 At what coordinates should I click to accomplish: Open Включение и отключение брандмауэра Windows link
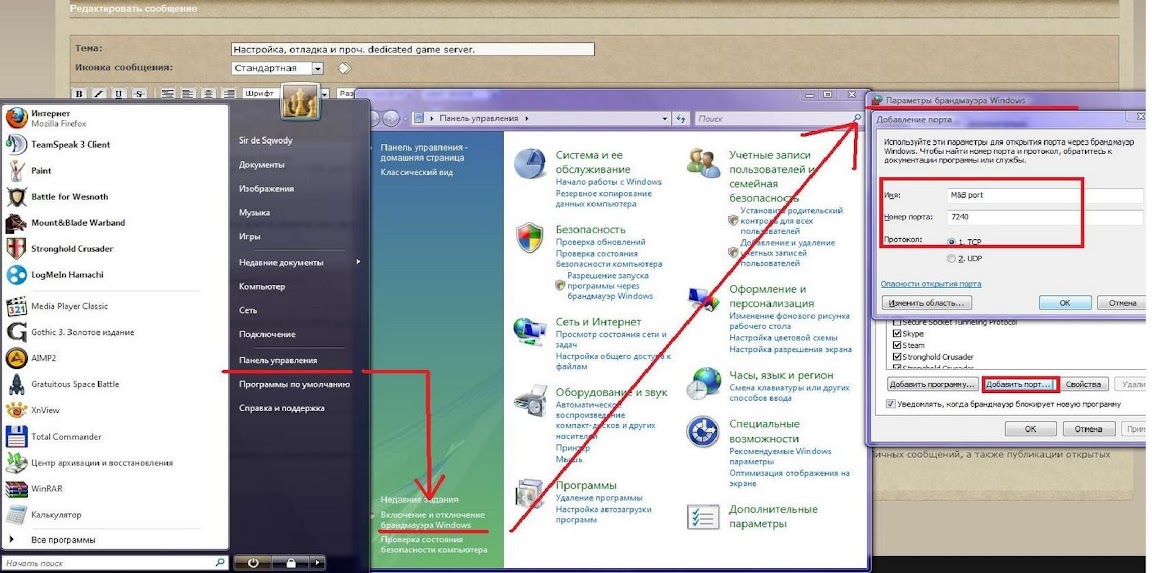433,520
